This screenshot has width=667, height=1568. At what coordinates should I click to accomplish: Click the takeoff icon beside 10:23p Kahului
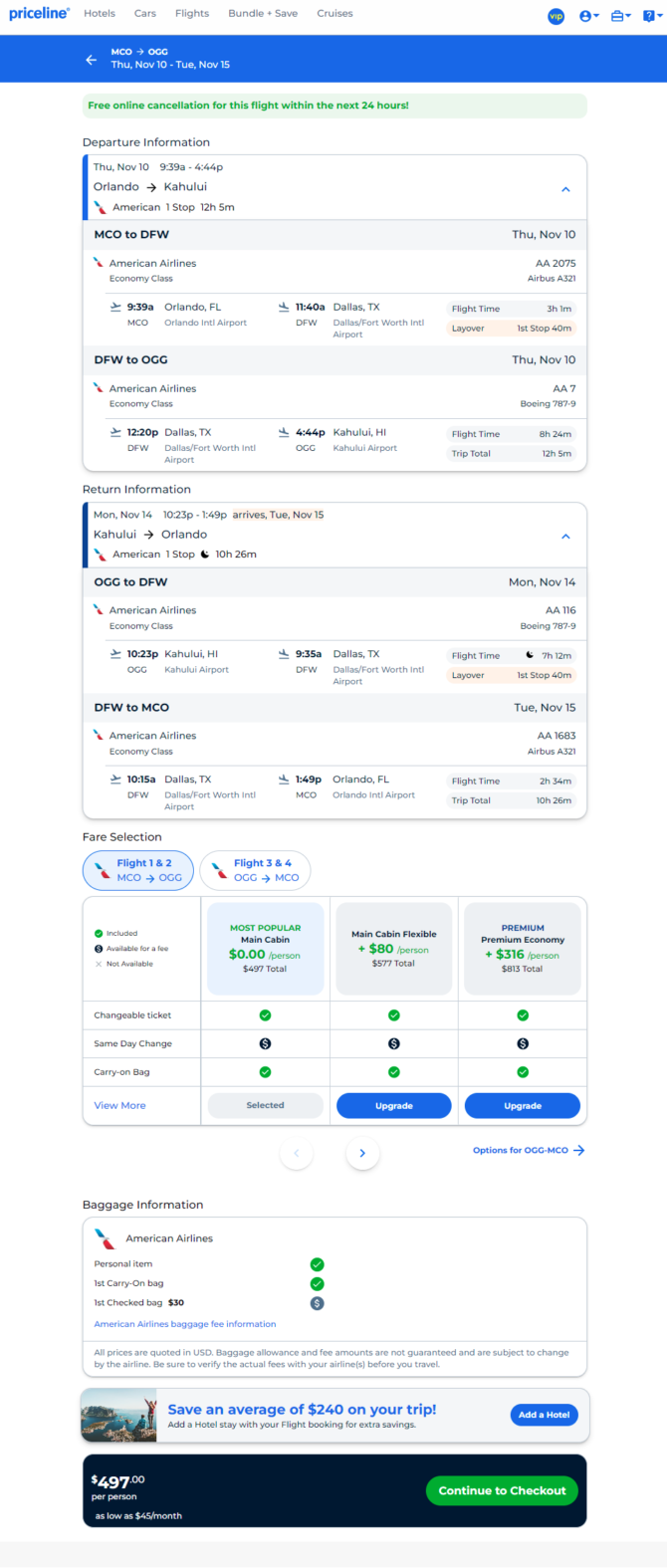[x=115, y=654]
